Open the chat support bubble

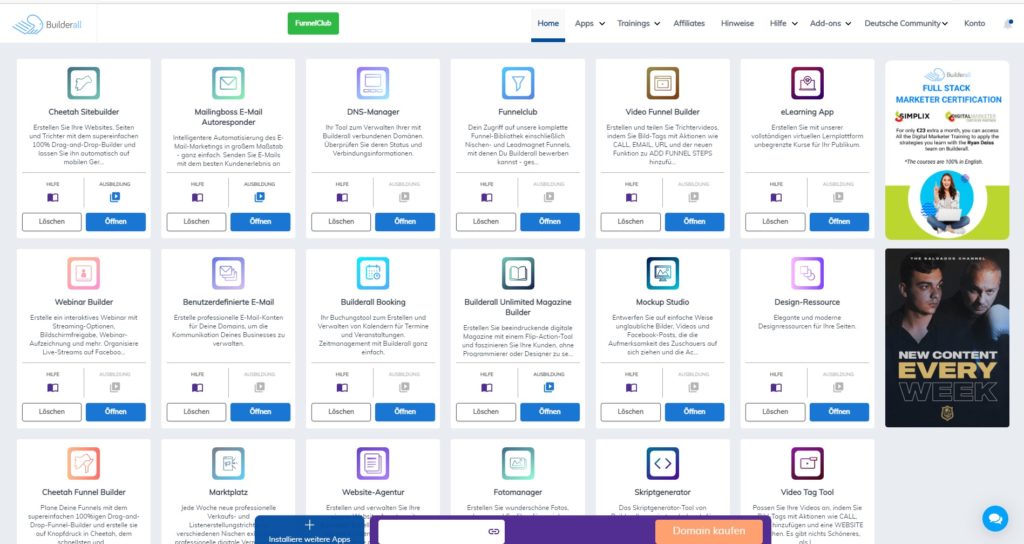click(x=995, y=519)
